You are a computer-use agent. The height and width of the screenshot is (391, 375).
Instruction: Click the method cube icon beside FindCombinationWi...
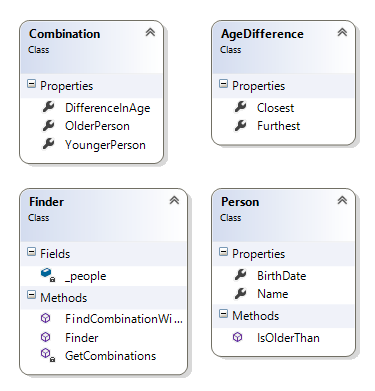point(46,318)
